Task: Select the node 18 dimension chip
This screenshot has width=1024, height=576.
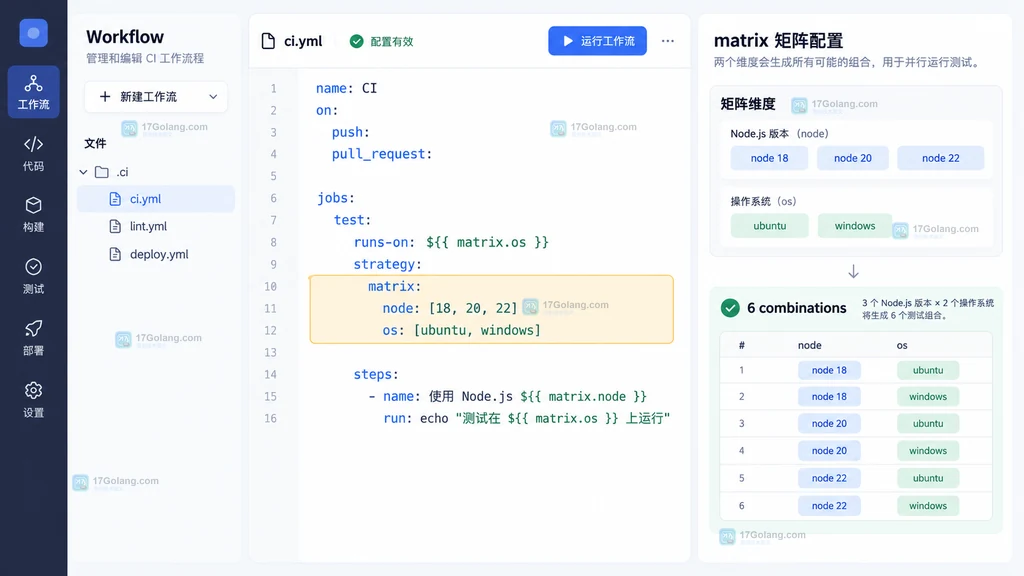Action: [x=769, y=158]
